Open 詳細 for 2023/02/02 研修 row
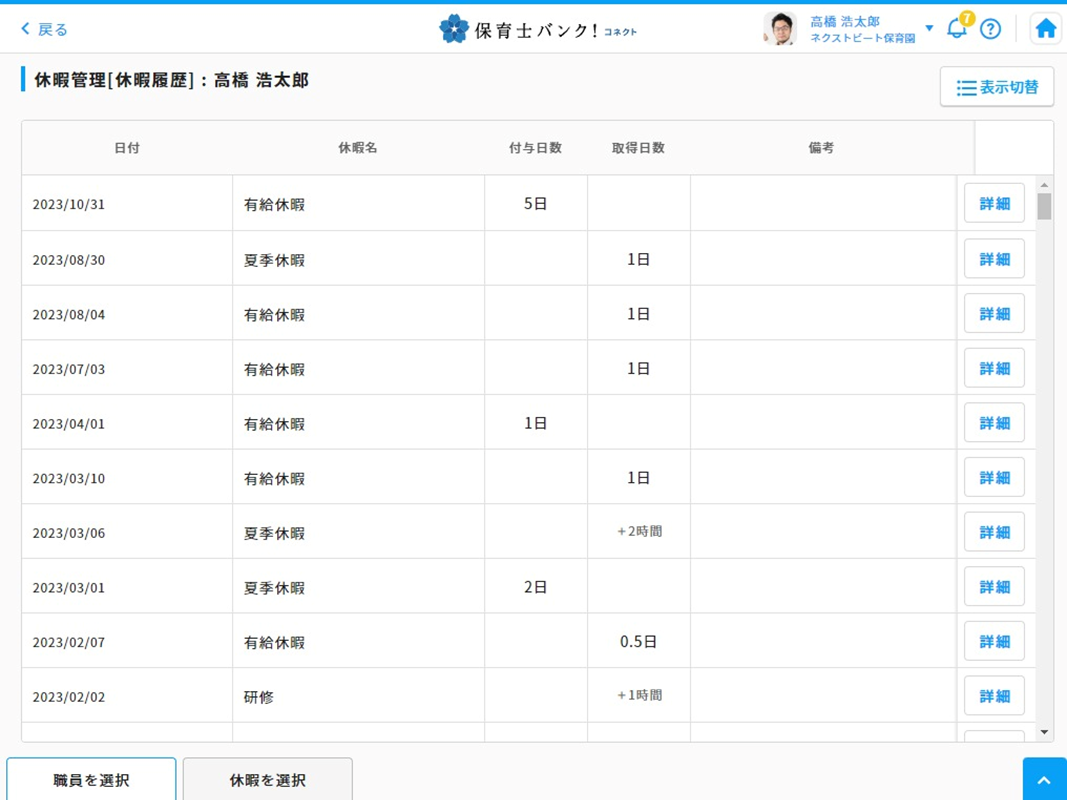Viewport: 1067px width, 800px height. pos(994,696)
